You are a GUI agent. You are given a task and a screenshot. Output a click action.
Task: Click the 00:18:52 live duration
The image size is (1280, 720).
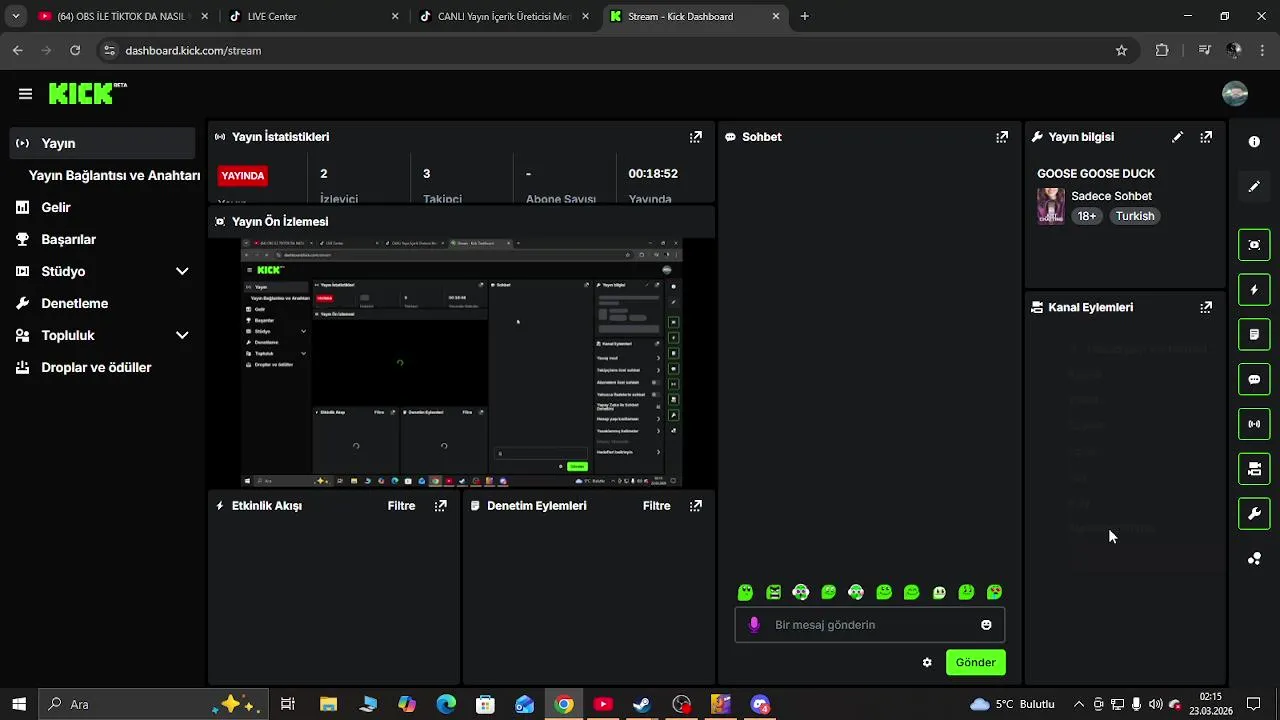tap(653, 174)
